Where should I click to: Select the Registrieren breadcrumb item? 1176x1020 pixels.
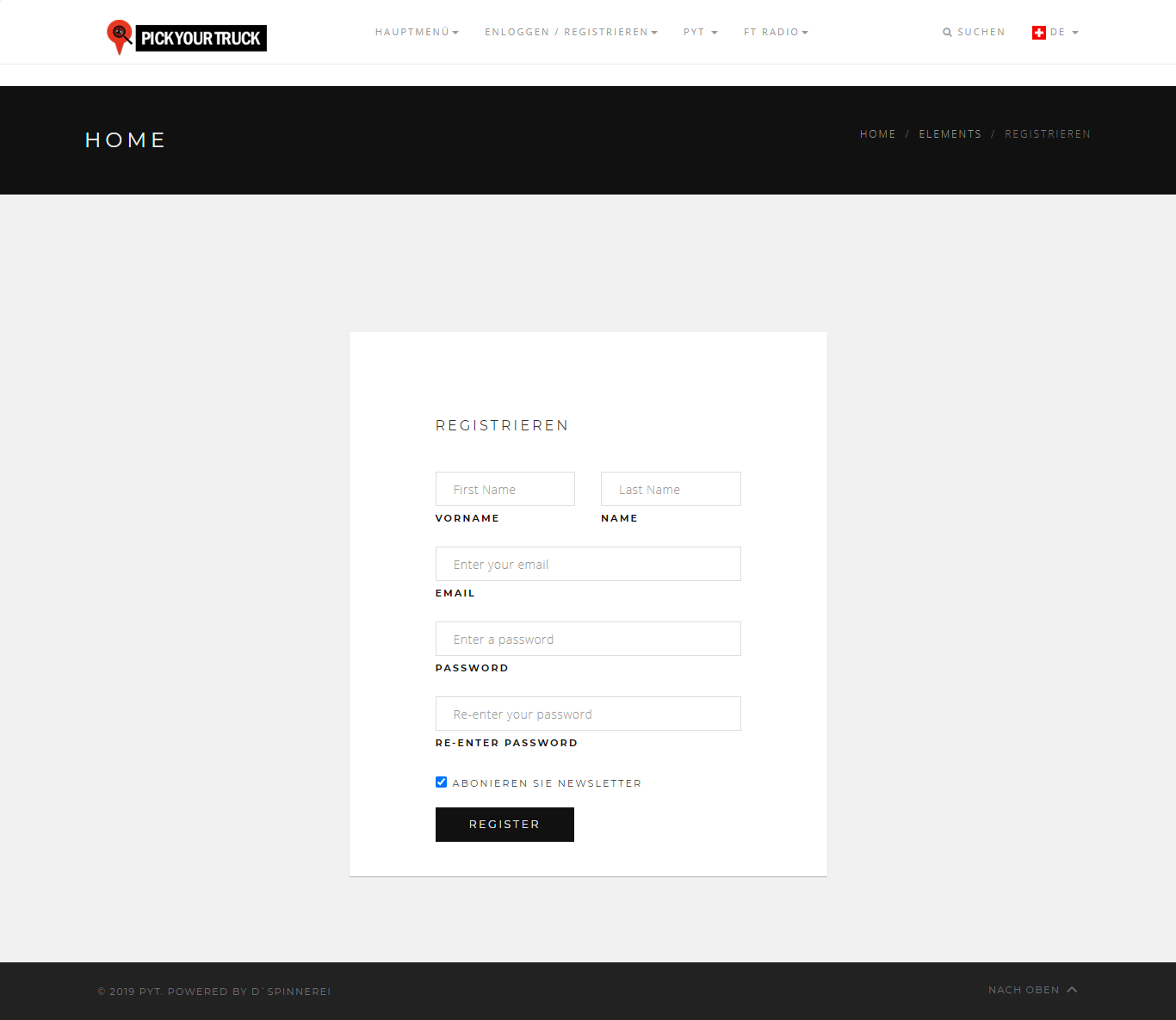(x=1047, y=134)
